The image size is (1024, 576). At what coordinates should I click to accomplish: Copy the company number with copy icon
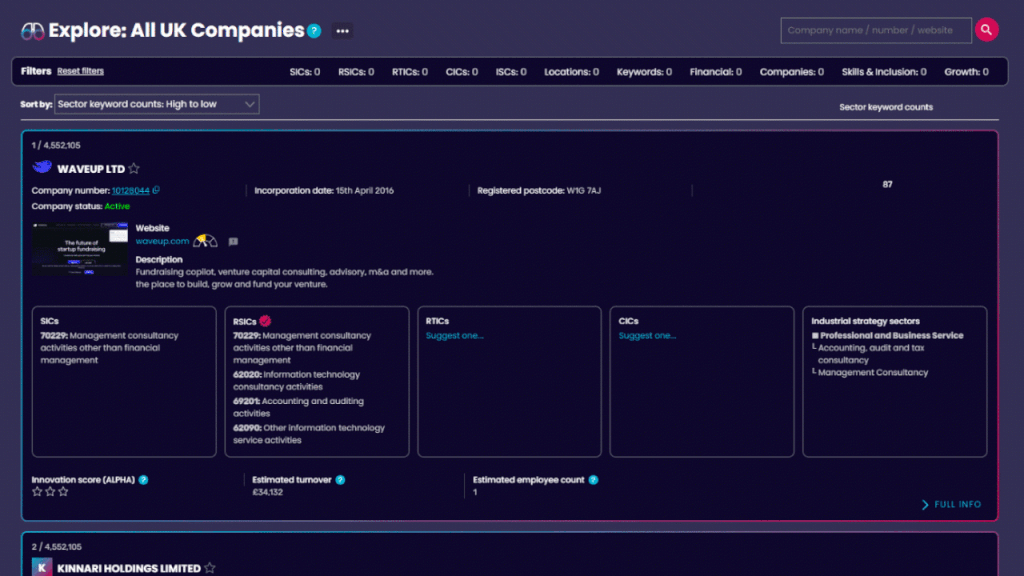point(156,190)
